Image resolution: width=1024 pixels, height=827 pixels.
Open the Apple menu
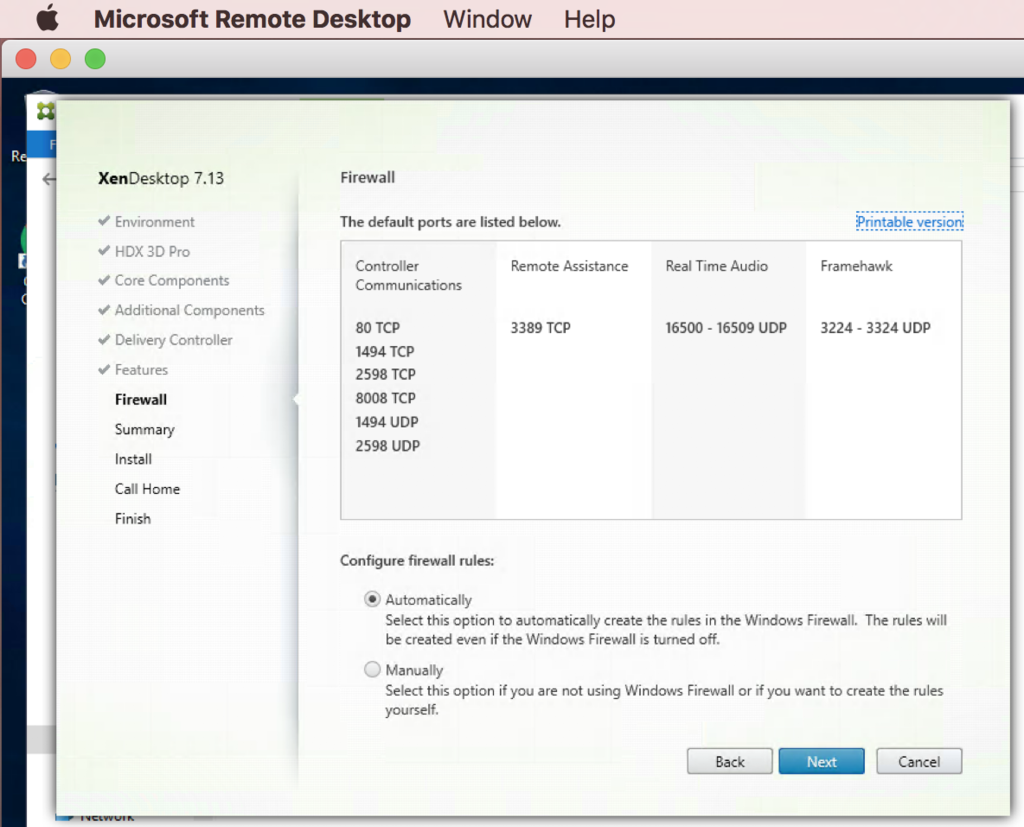tap(47, 18)
